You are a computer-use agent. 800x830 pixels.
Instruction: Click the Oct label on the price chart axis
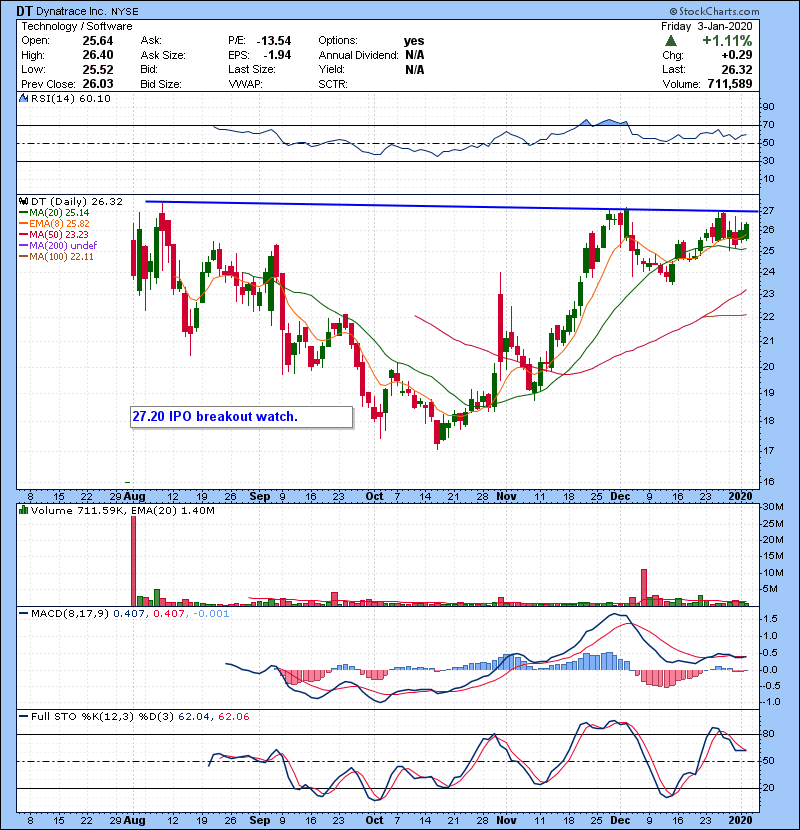(x=374, y=497)
